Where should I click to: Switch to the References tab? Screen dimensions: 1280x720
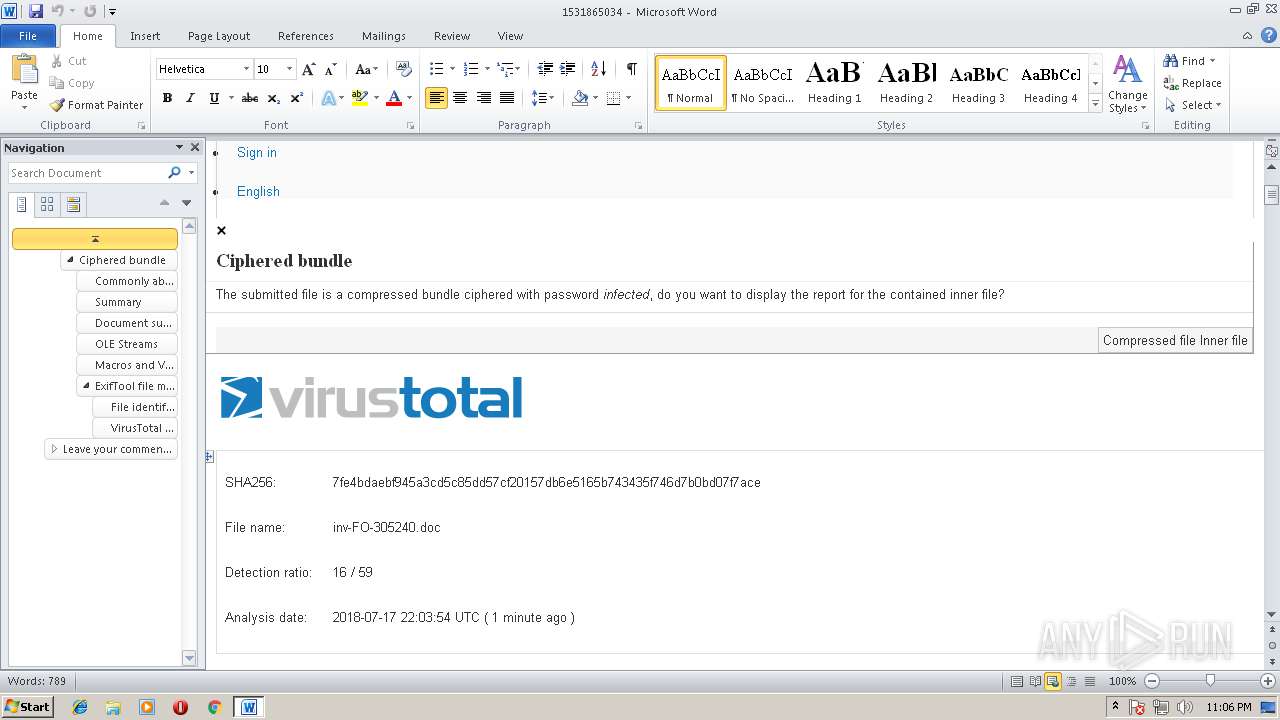(306, 36)
